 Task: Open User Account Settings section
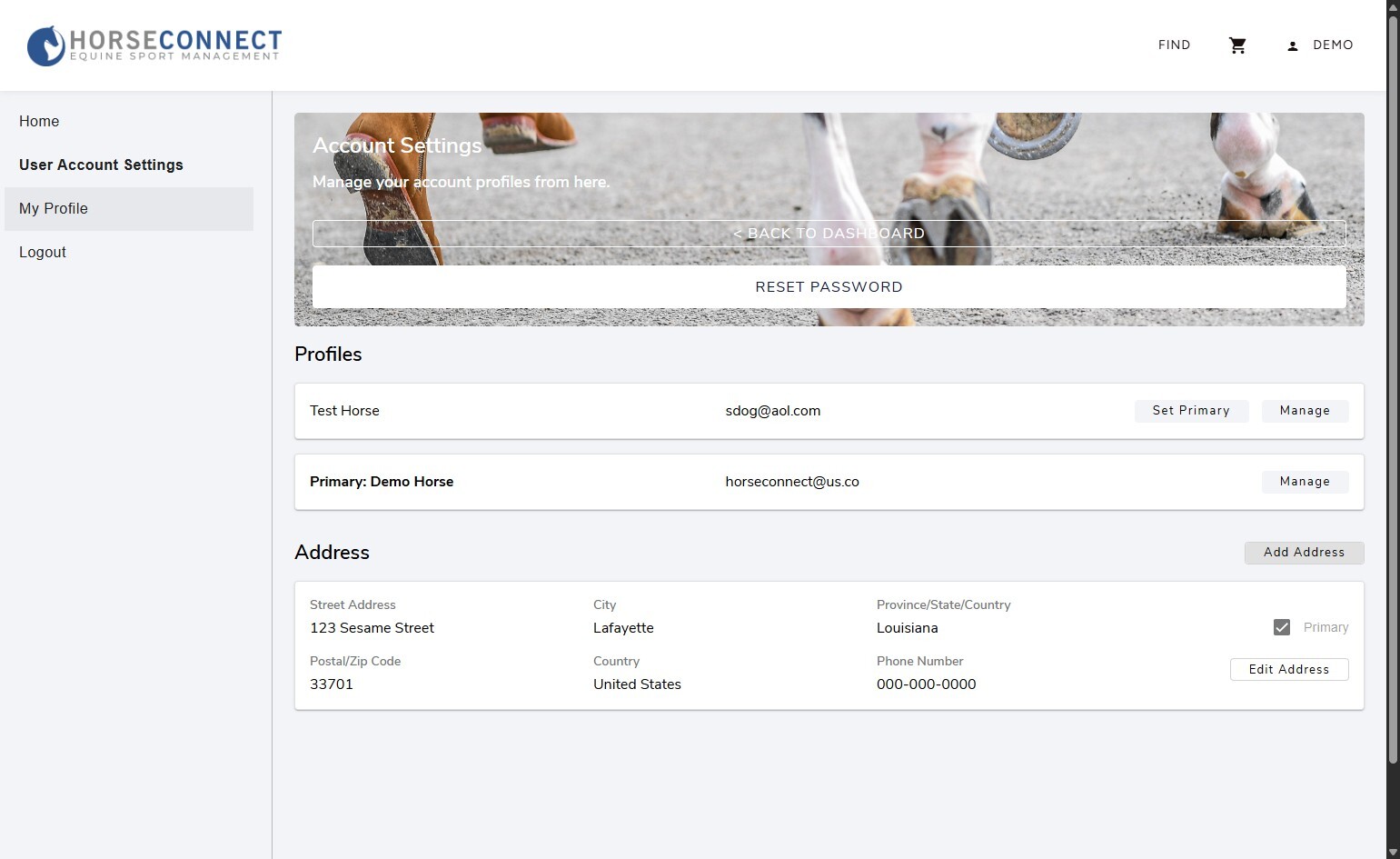pos(101,165)
